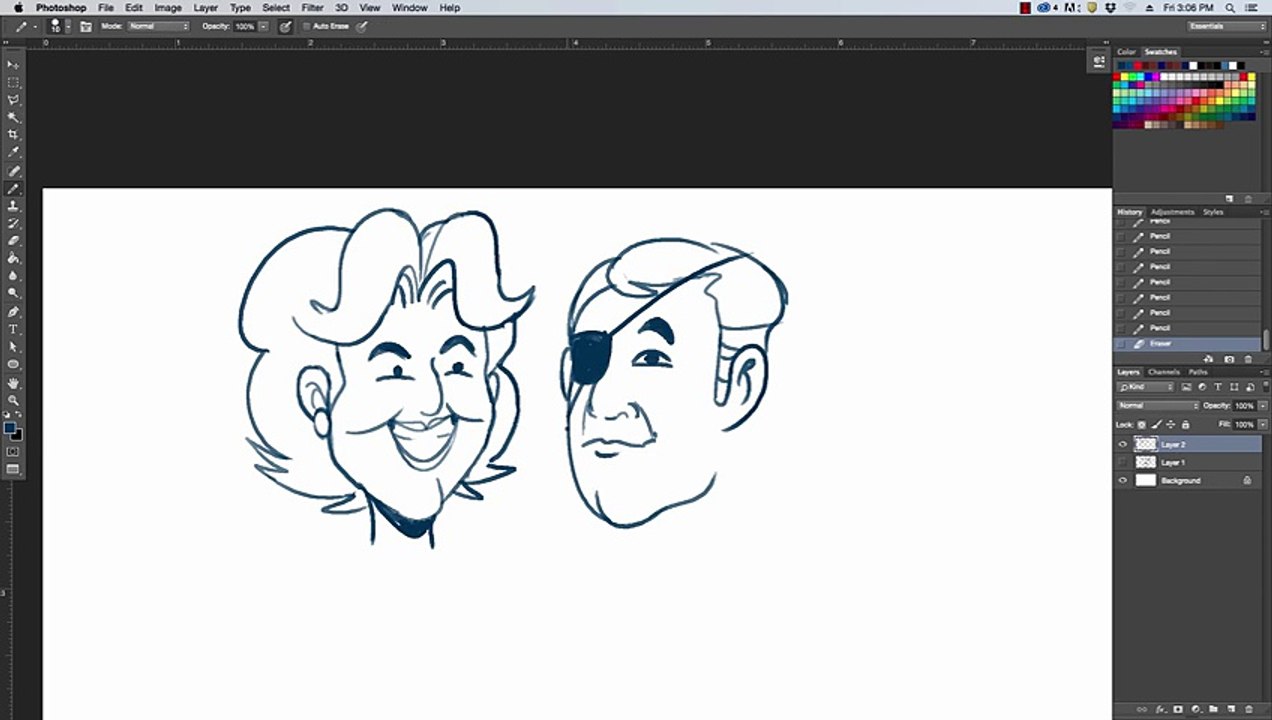
Task: Switch to the Paths tab
Action: click(x=1198, y=372)
